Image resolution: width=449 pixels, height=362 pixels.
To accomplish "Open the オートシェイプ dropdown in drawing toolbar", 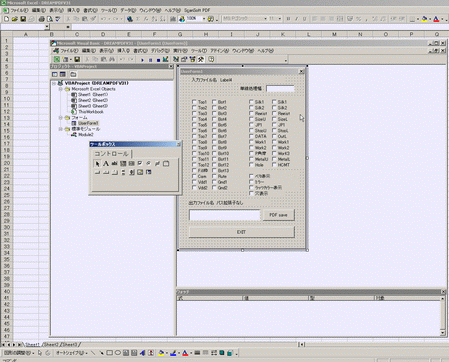I will [x=72, y=353].
